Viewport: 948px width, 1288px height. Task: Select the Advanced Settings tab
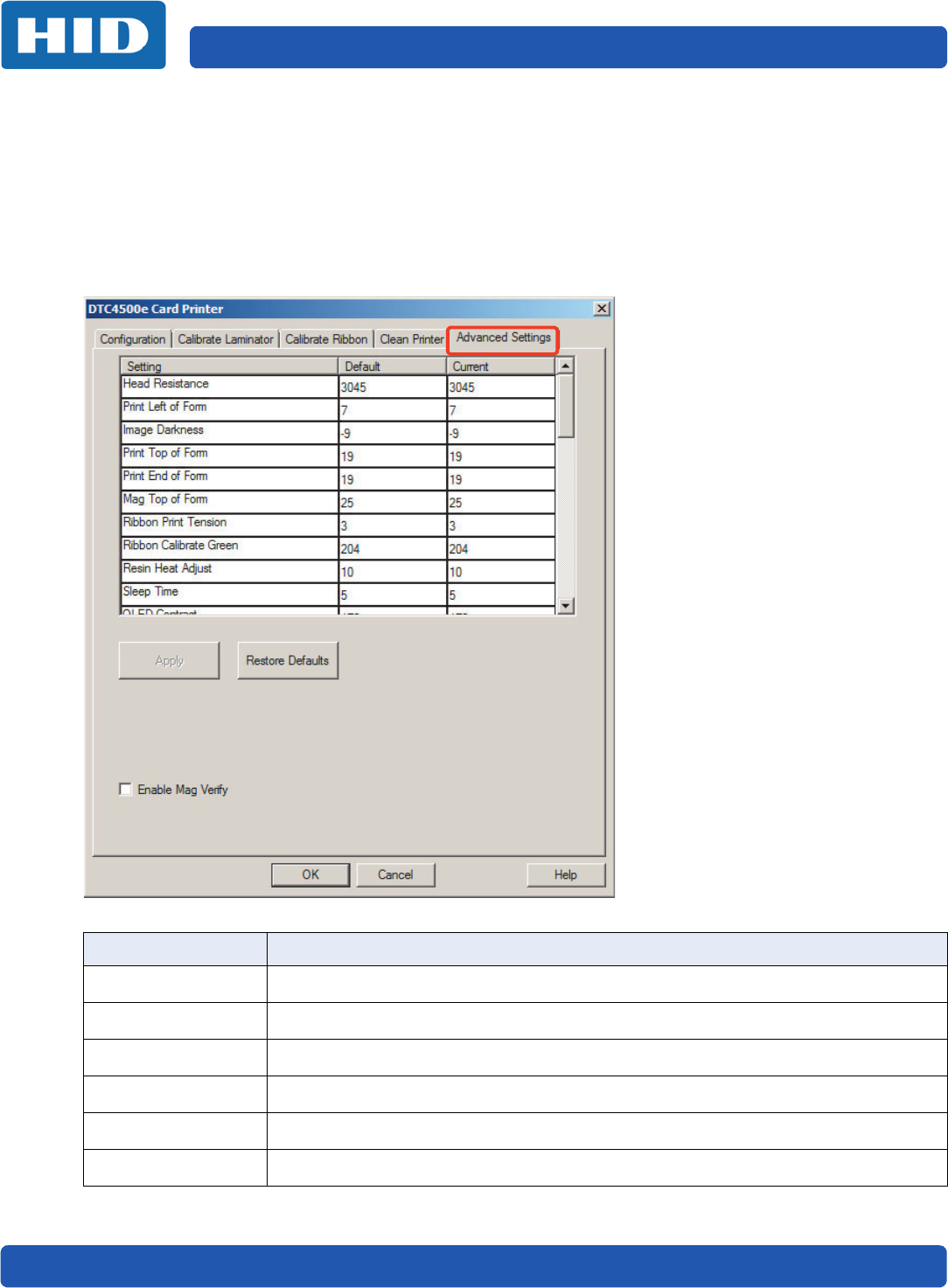503,338
